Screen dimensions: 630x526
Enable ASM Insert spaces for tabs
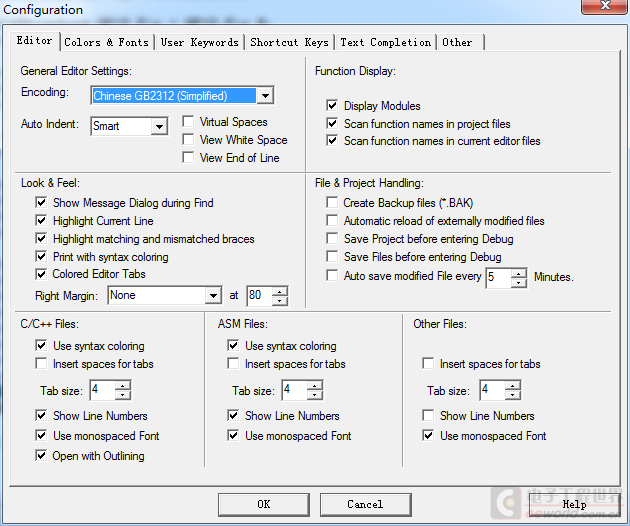point(233,364)
